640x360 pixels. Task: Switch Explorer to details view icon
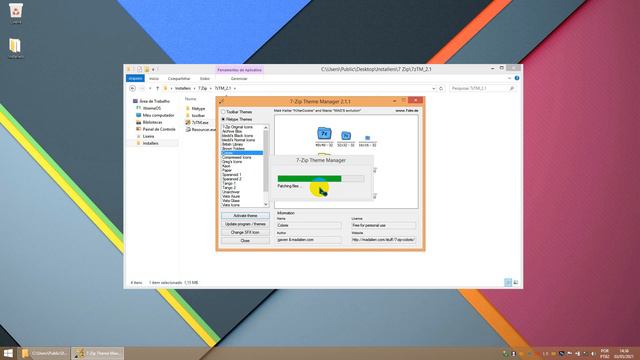click(x=508, y=282)
